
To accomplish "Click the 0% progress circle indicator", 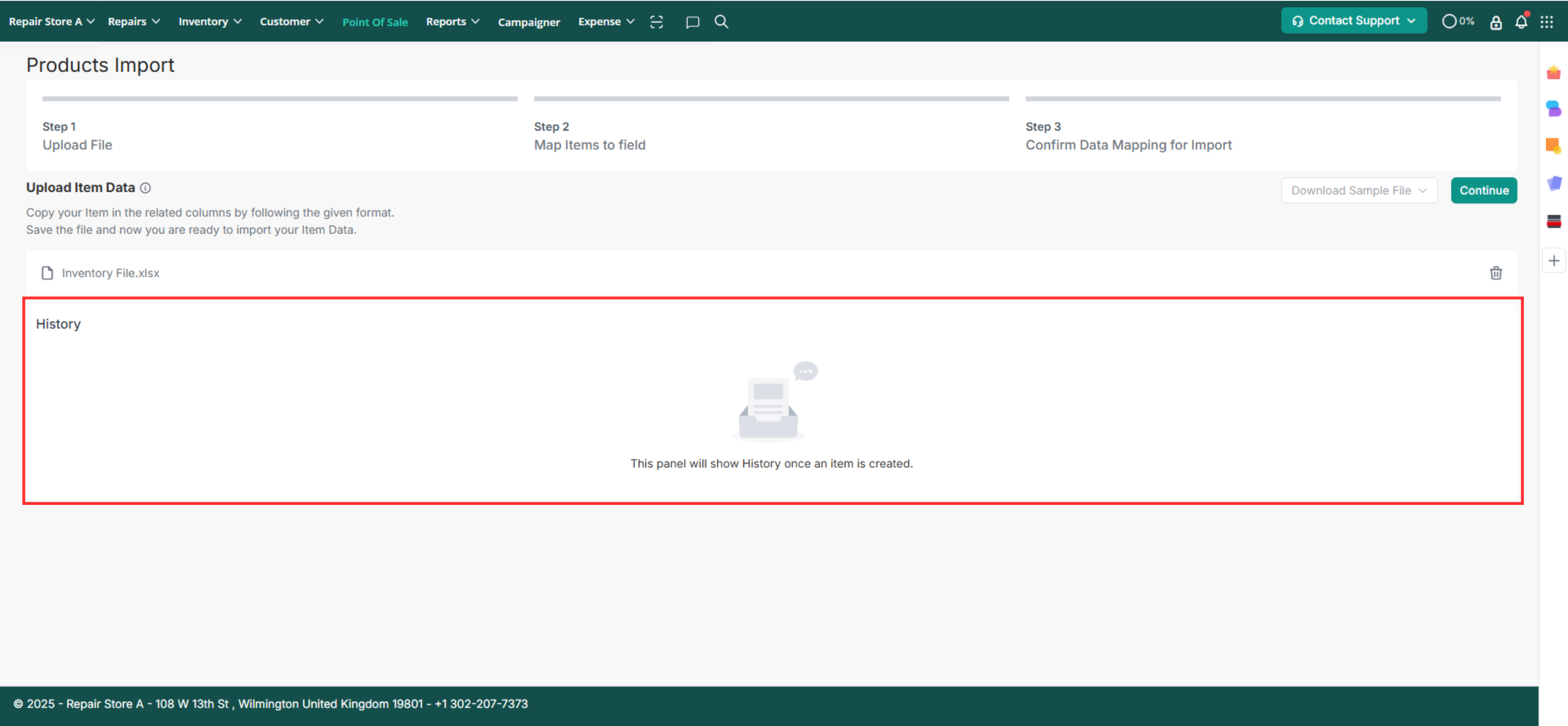I will pyautogui.click(x=1457, y=21).
